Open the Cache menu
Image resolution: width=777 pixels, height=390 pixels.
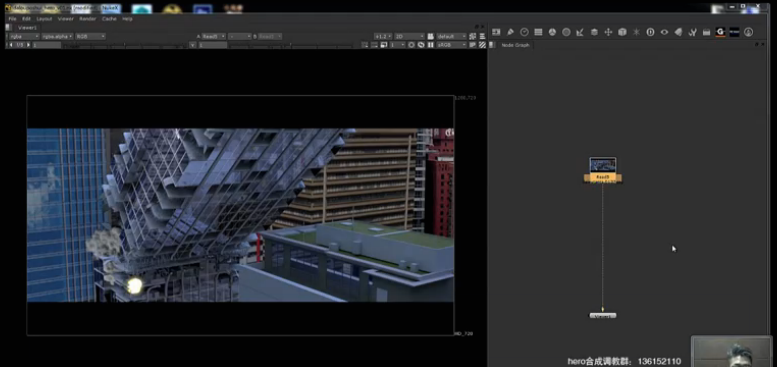109,19
